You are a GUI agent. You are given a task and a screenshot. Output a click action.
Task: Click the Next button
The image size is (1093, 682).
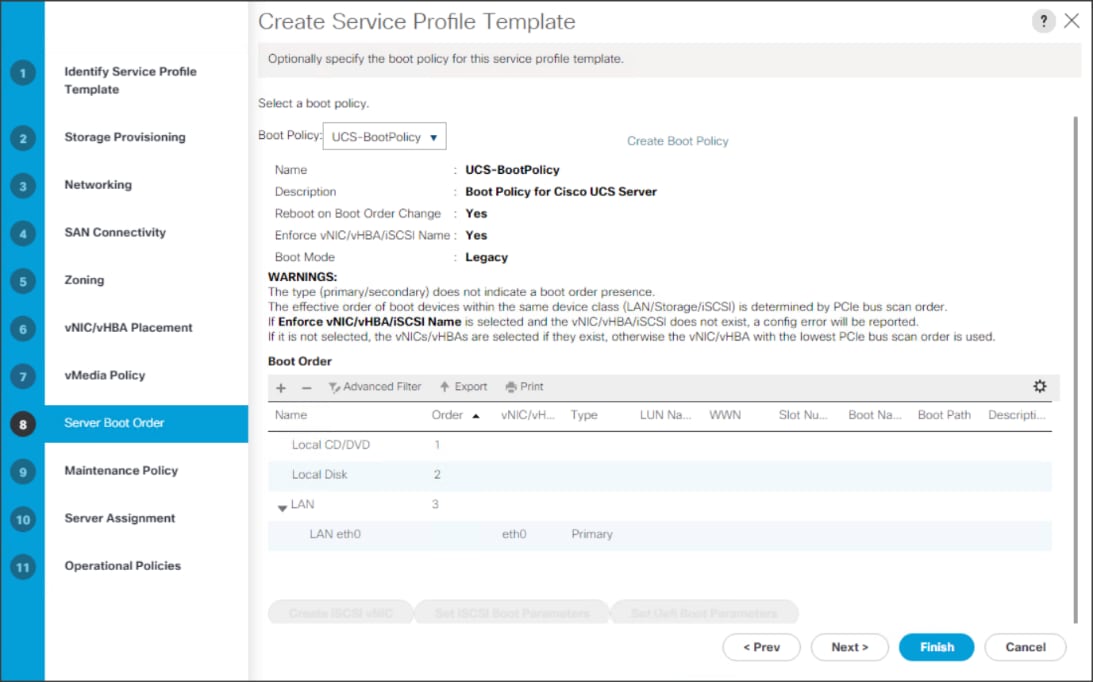click(849, 647)
